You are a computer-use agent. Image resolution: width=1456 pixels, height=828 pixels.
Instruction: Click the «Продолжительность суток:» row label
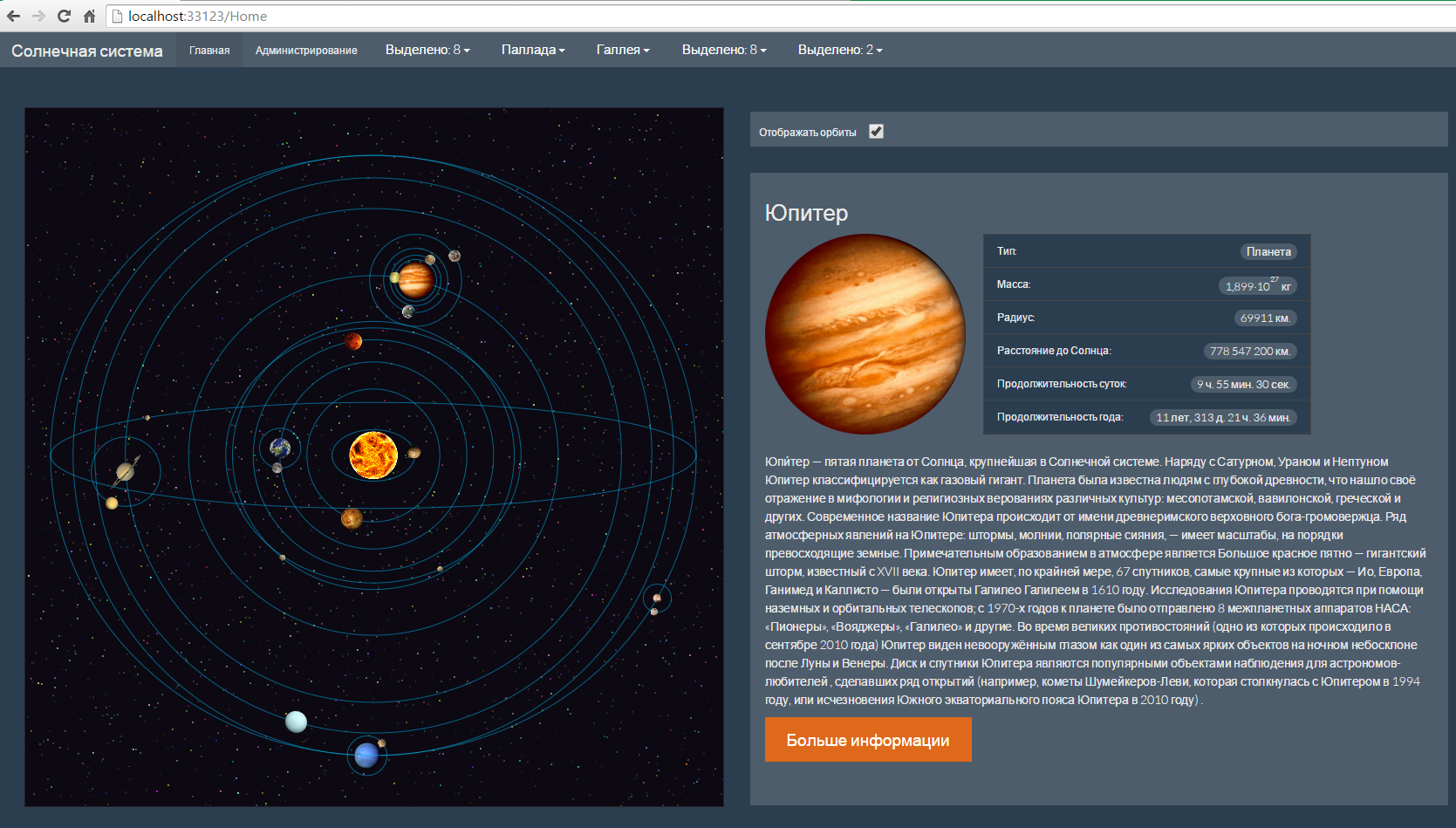1062,384
